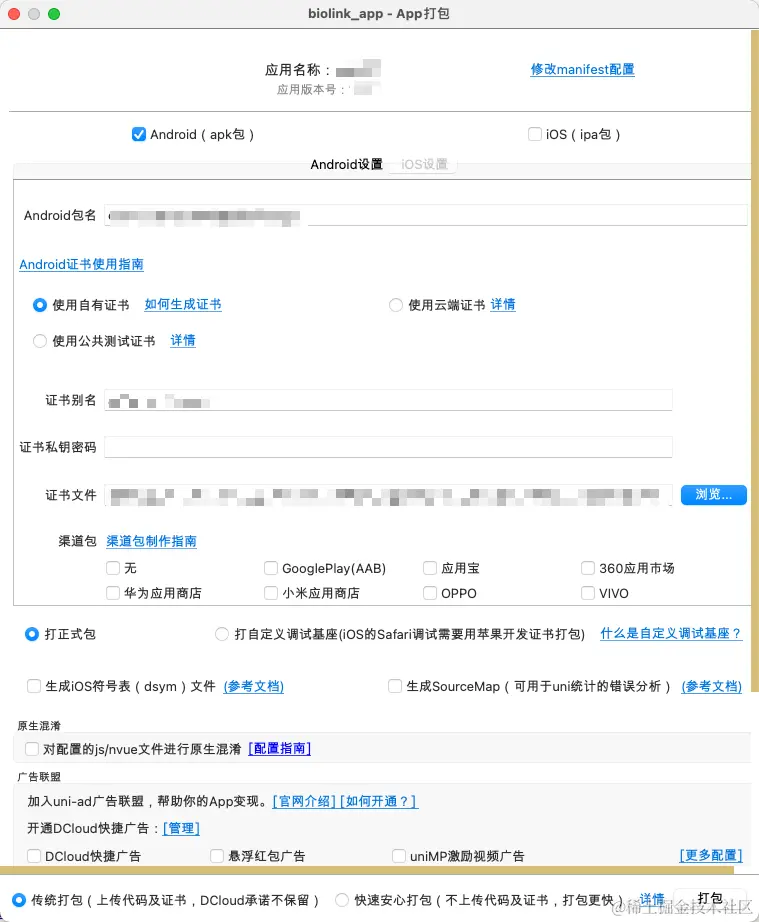Enable the 生成SourceMap checkbox

coord(395,686)
